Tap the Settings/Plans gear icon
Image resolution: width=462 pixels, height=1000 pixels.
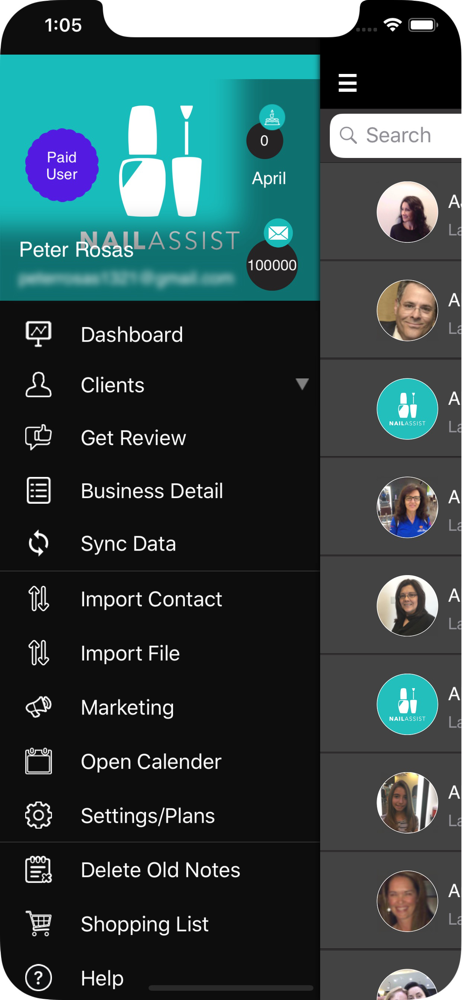pyautogui.click(x=38, y=815)
